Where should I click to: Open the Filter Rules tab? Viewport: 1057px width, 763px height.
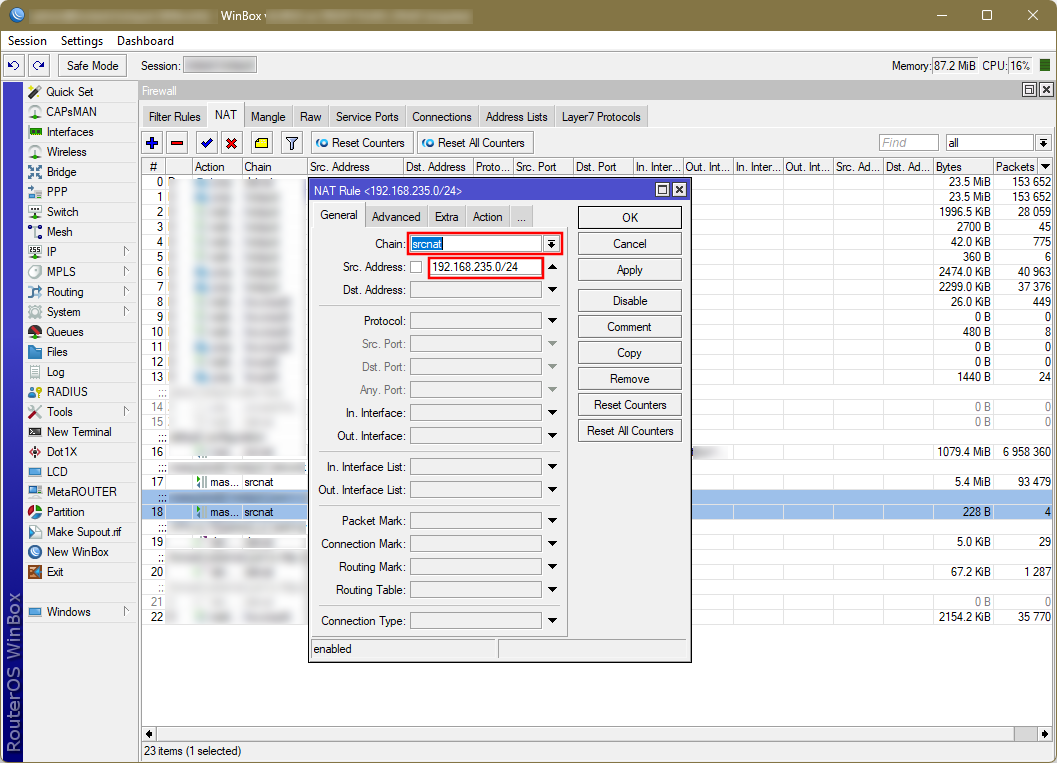[174, 117]
